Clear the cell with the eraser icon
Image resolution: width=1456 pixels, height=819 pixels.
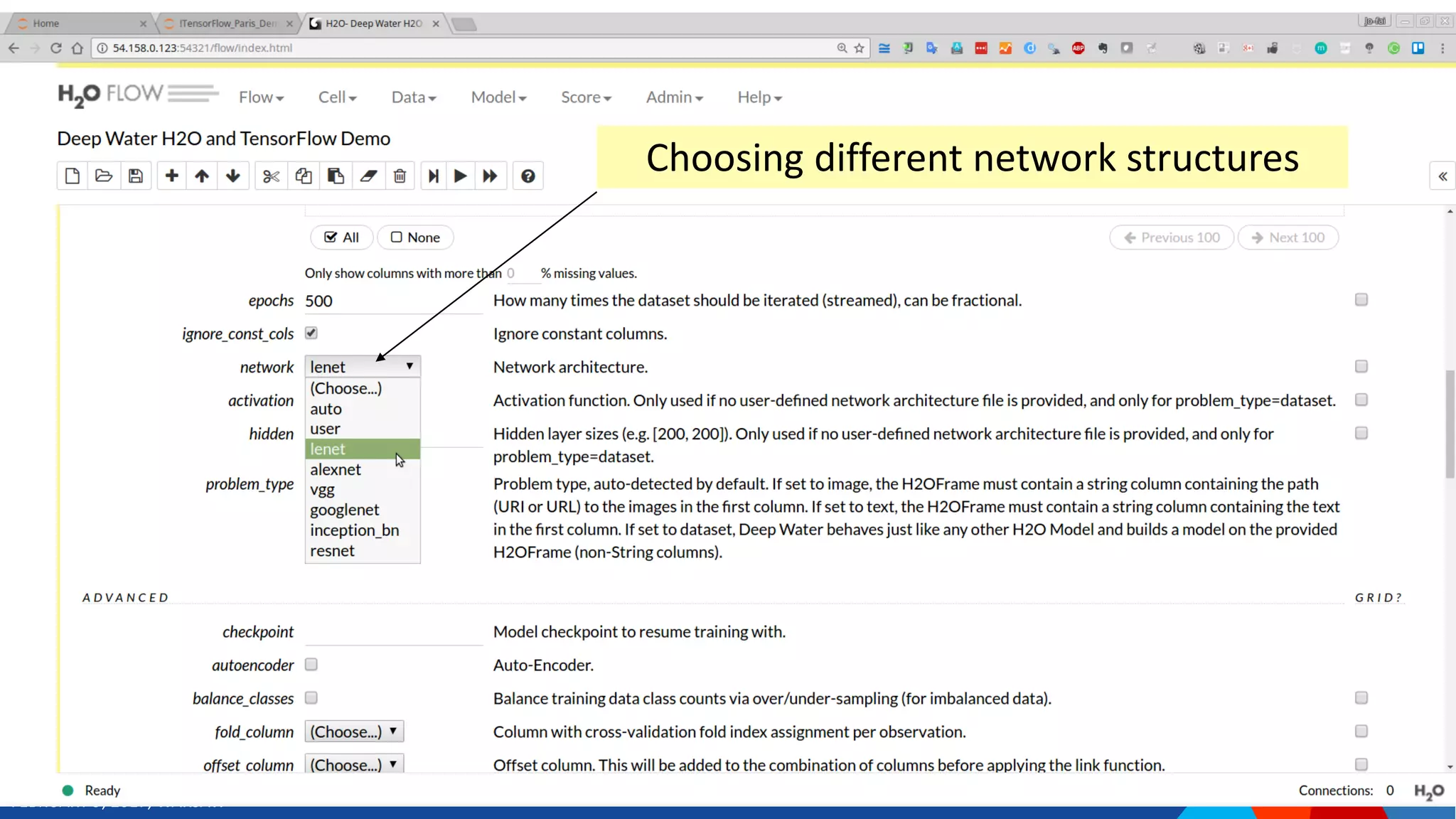[368, 176]
